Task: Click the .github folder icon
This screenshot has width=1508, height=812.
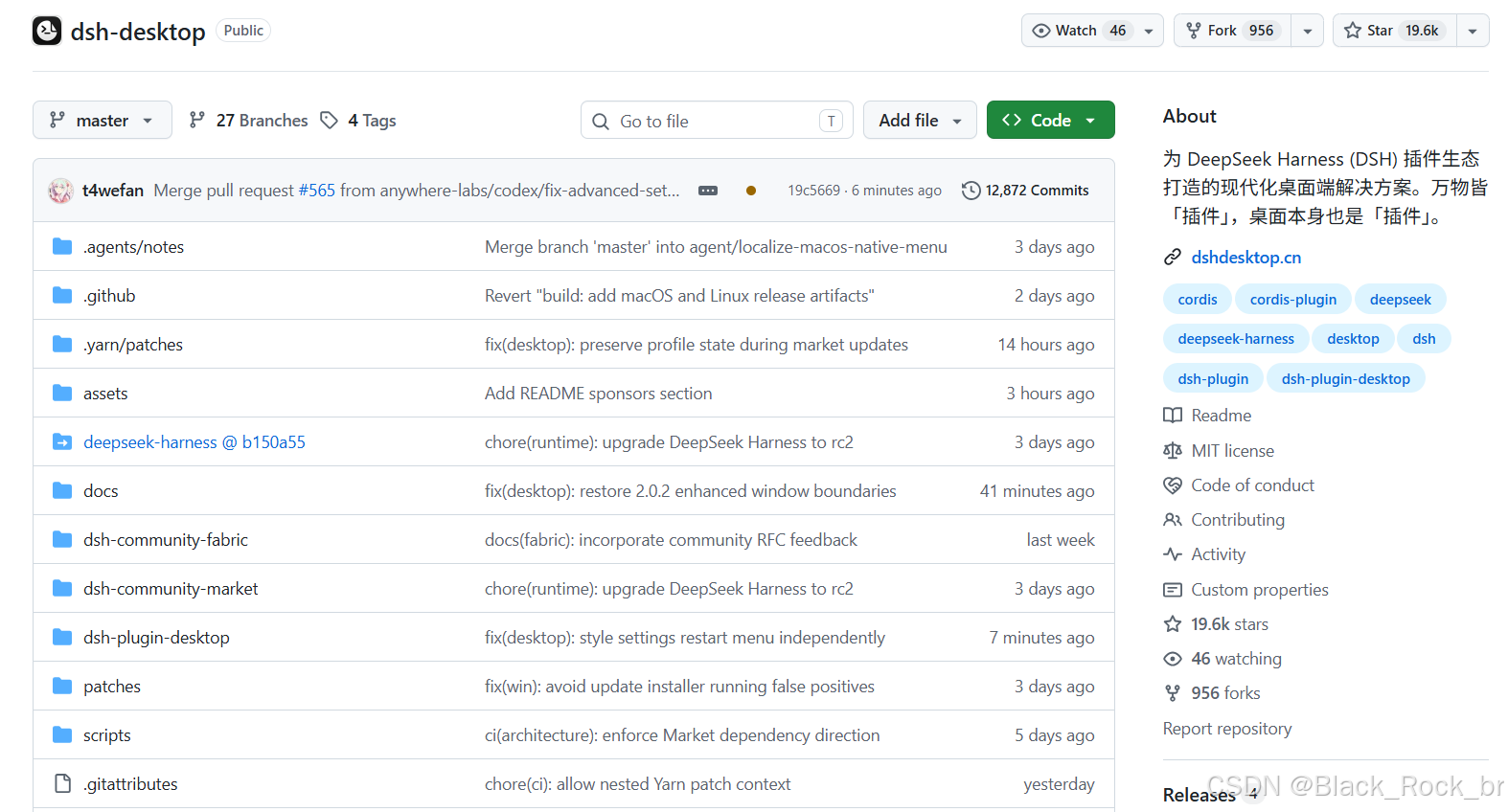Action: click(x=62, y=296)
